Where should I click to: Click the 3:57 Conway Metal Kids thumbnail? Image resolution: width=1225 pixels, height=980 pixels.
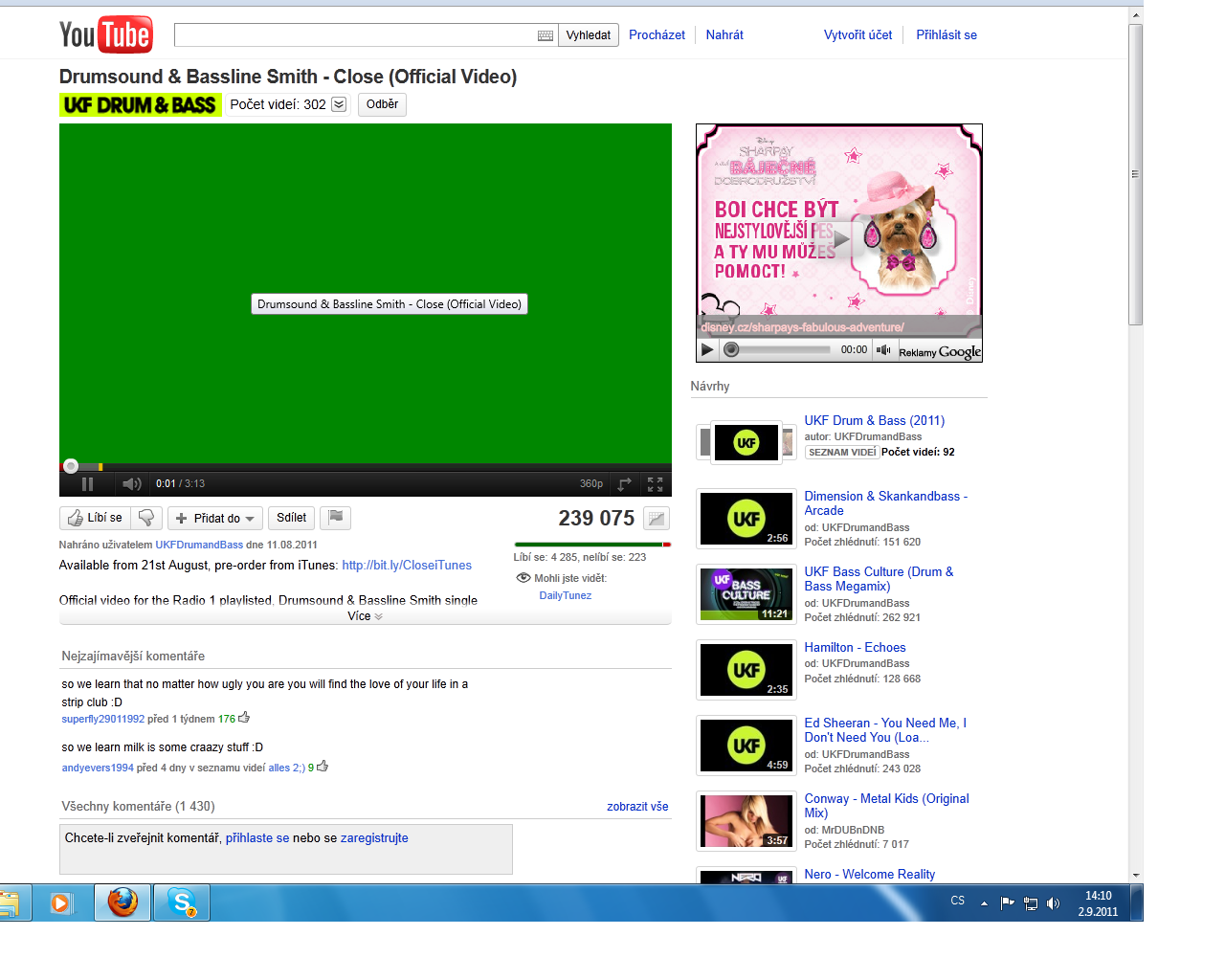coord(746,821)
